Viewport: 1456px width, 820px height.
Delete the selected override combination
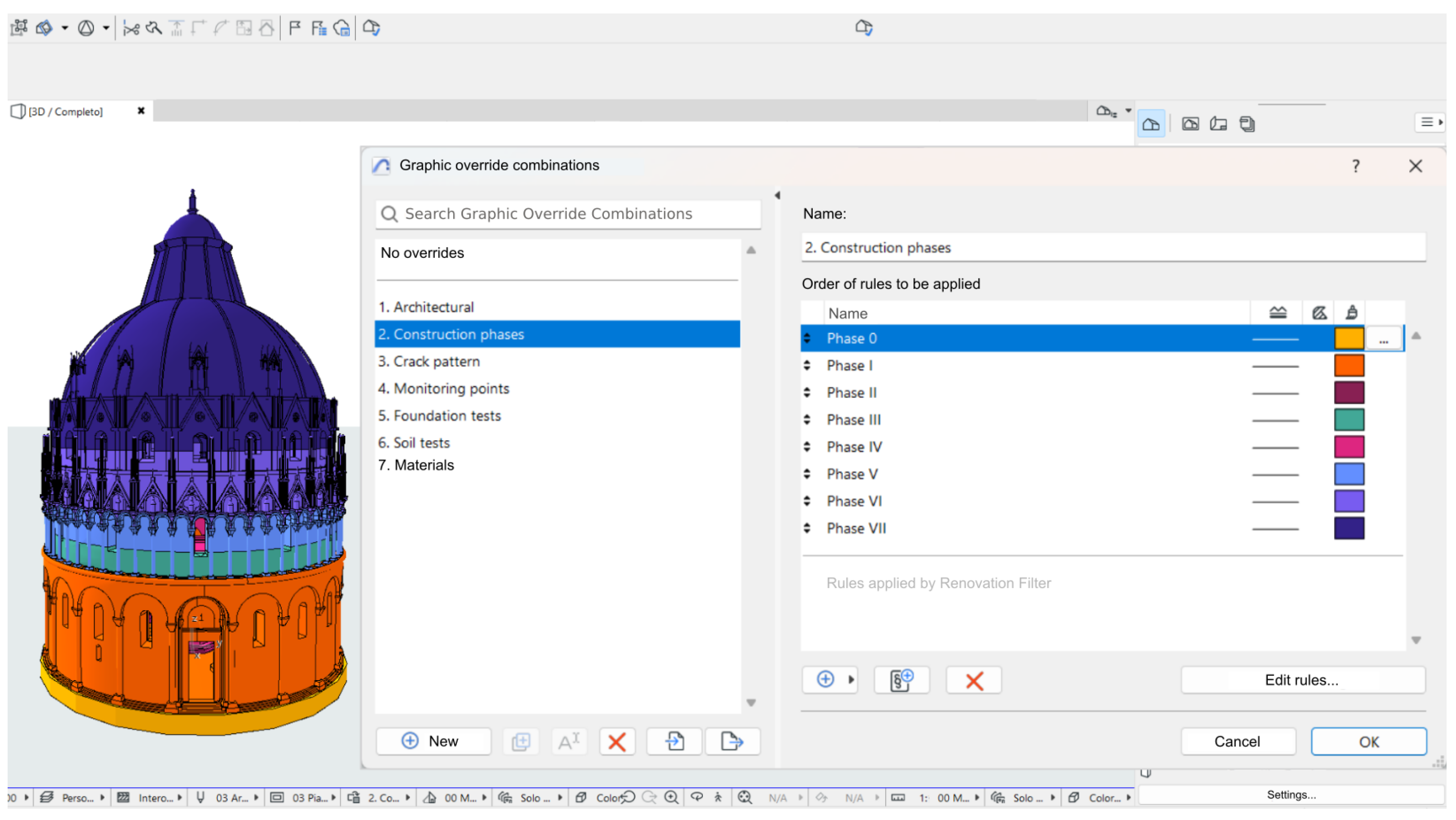tap(617, 742)
